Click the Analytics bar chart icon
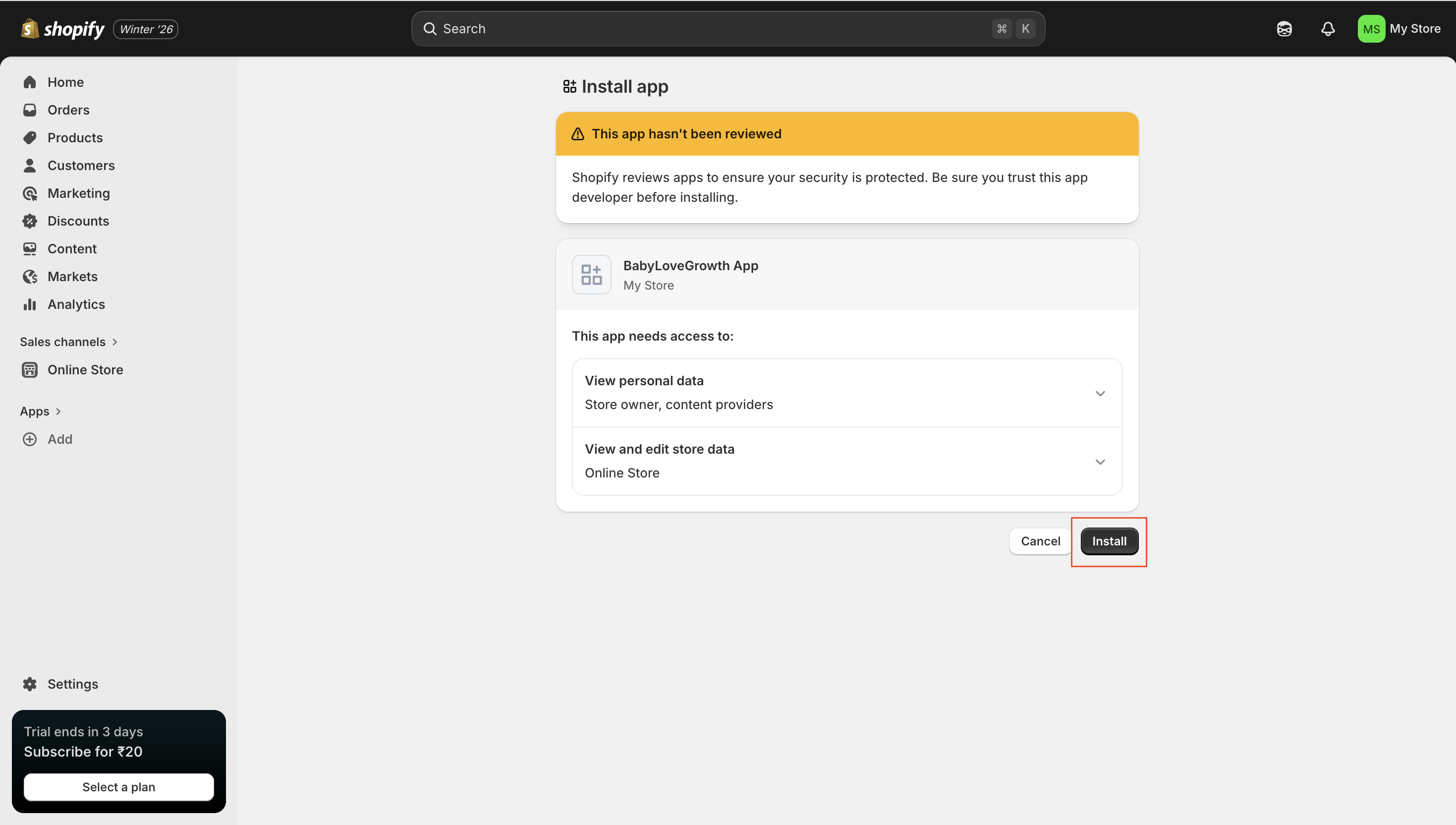1456x825 pixels. pyautogui.click(x=29, y=304)
